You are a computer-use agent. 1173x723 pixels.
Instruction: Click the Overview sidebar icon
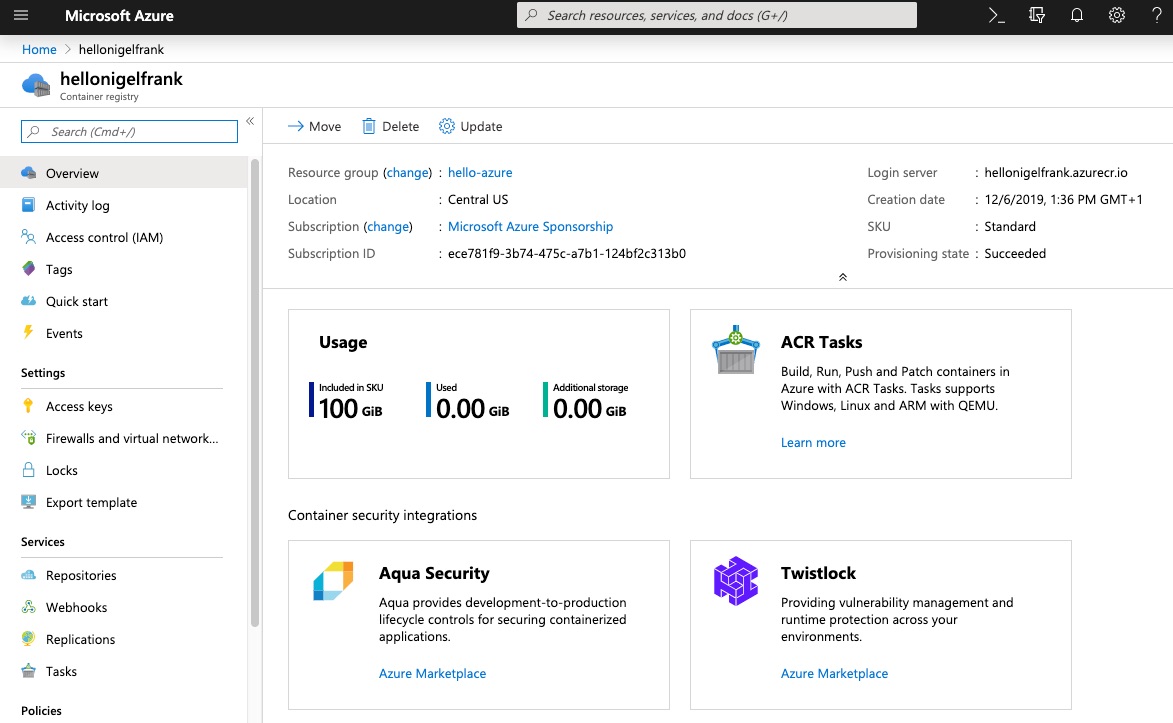pyautogui.click(x=28, y=173)
